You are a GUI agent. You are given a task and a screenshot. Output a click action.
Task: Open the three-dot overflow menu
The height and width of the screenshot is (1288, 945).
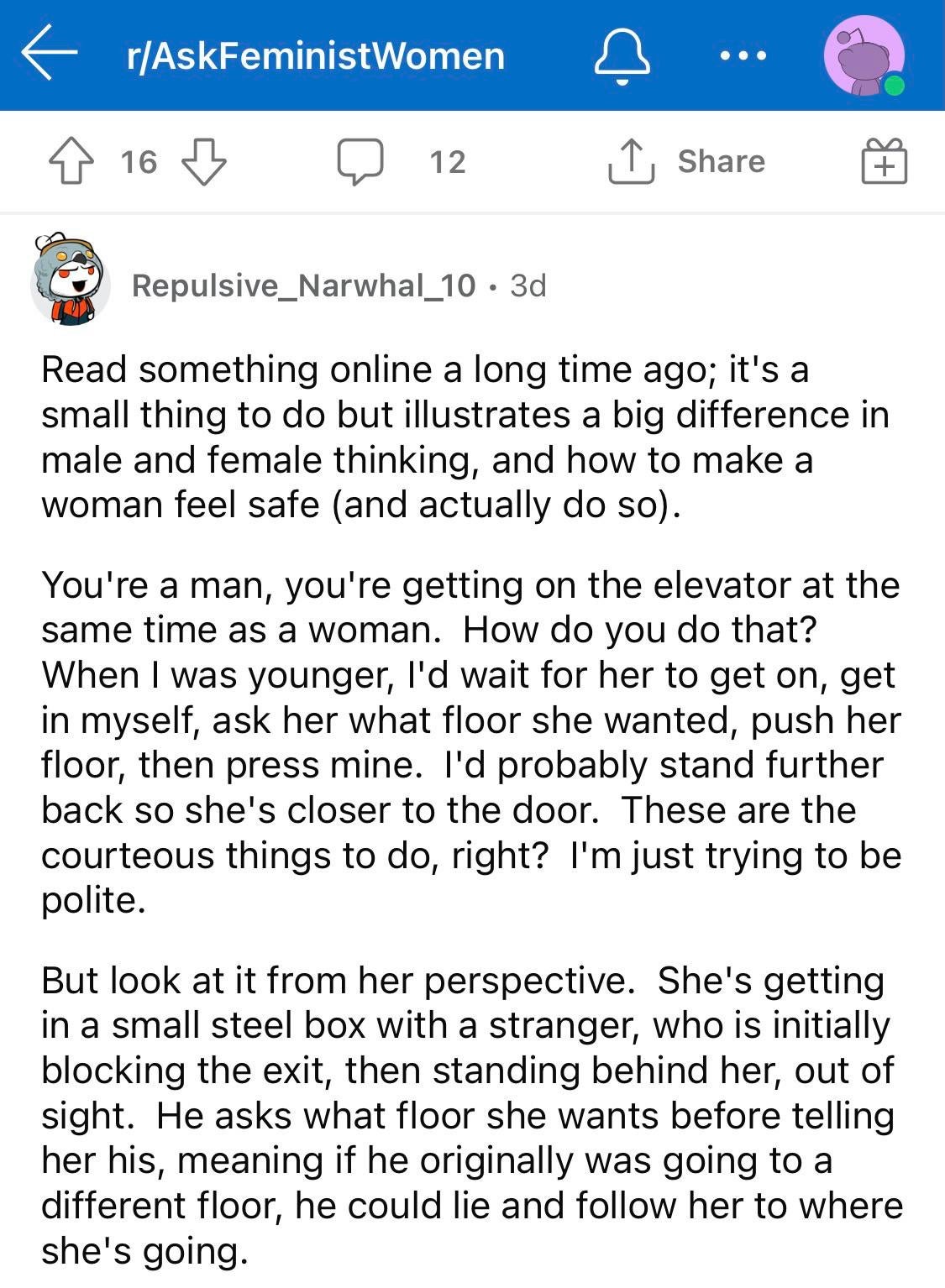tap(743, 55)
